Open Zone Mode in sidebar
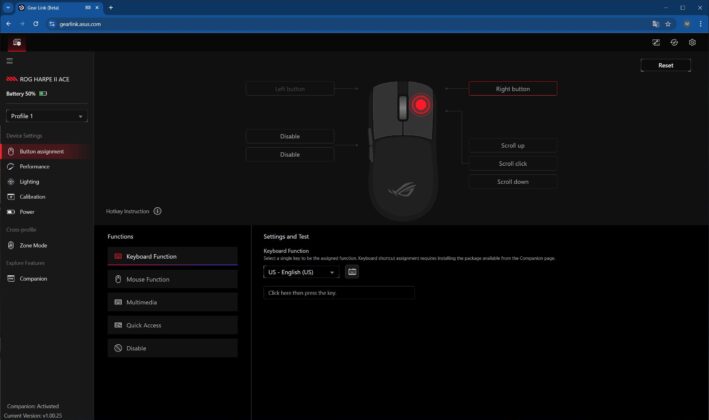Viewport: 709px width, 420px height. click(47, 245)
